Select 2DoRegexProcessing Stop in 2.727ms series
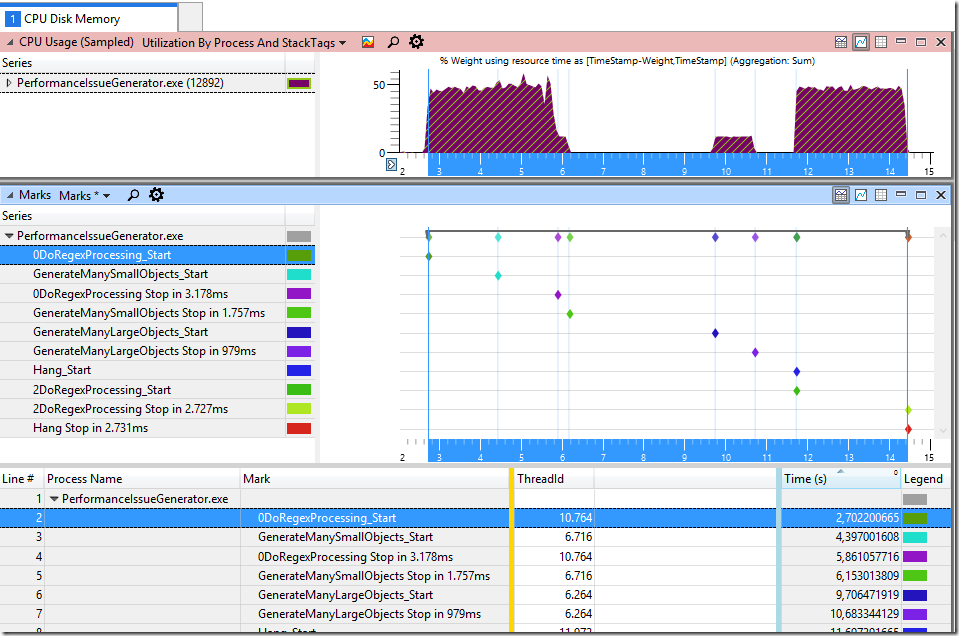Screen dimensions: 959x636 [157, 409]
